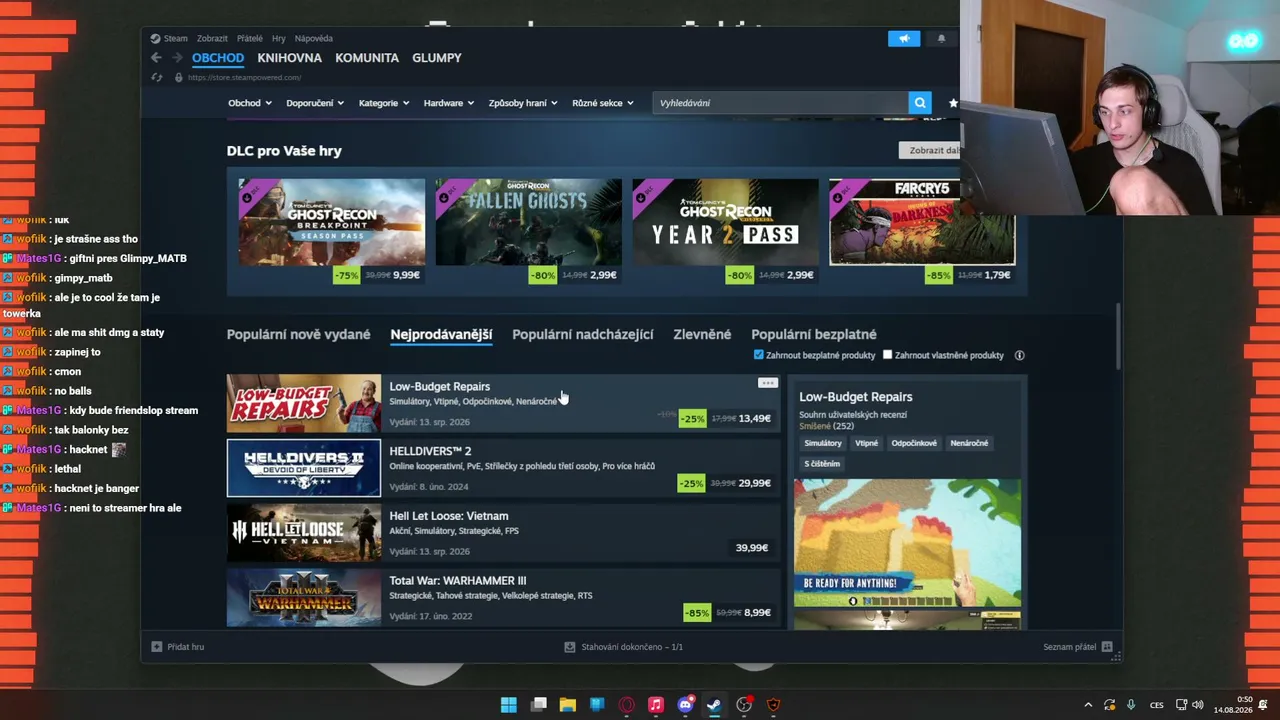Switch to the KNIHOVNA tab
Screen dimensions: 1280x720
pyautogui.click(x=289, y=58)
